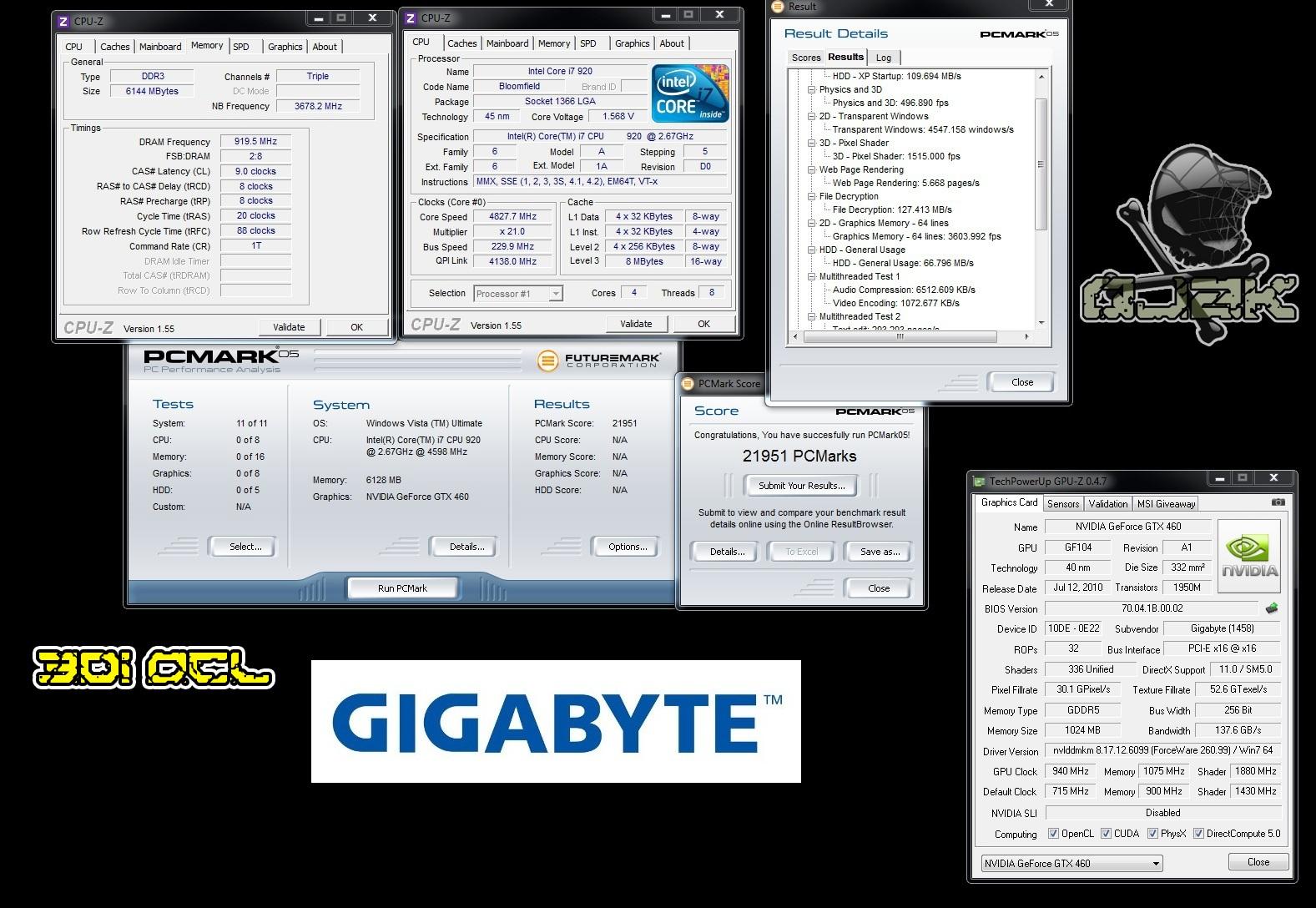Screen dimensions: 1316x908
Task: Click Close button in GPU-Z window
Action: 1258,862
